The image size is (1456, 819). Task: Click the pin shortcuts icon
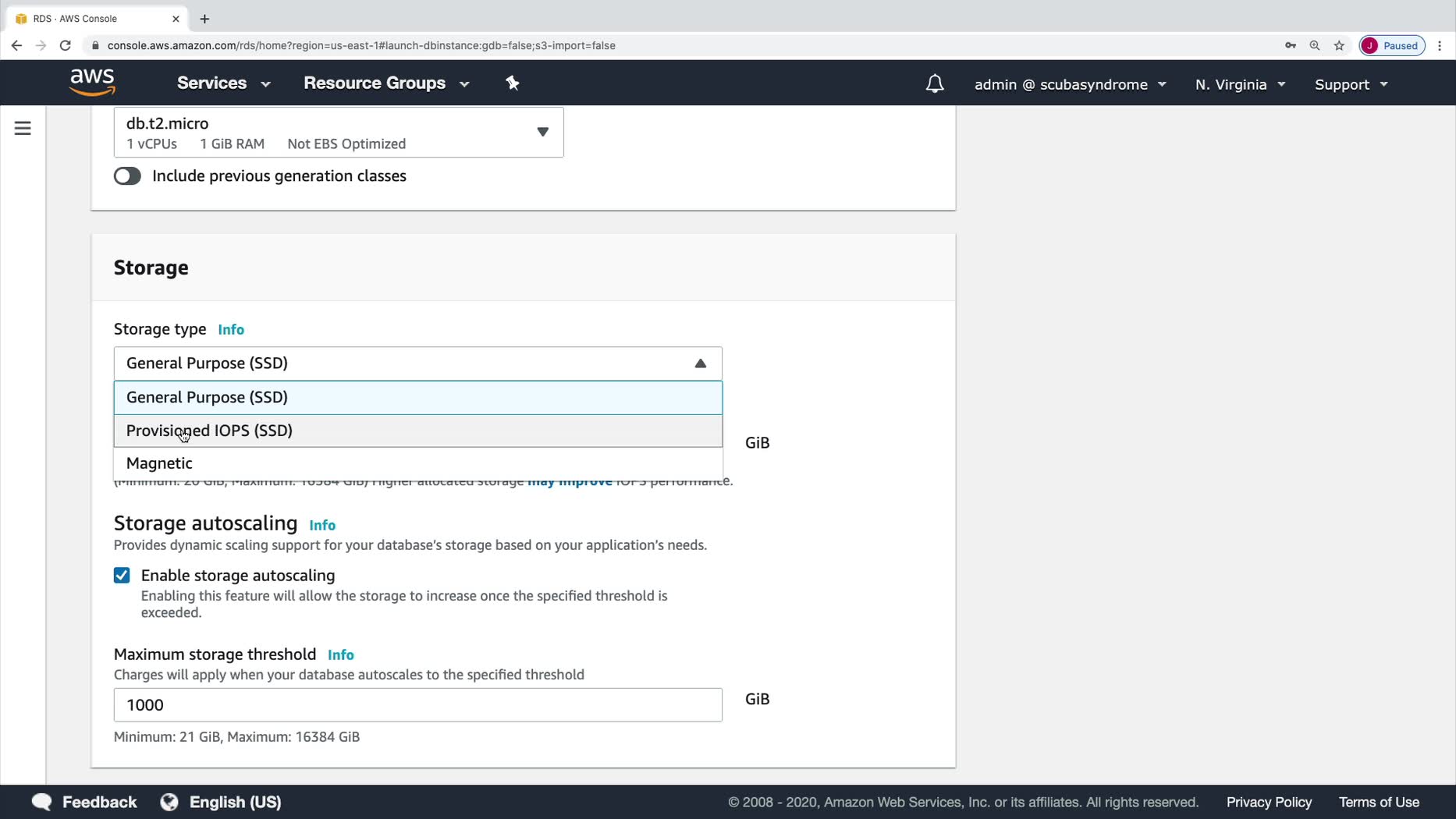click(513, 83)
